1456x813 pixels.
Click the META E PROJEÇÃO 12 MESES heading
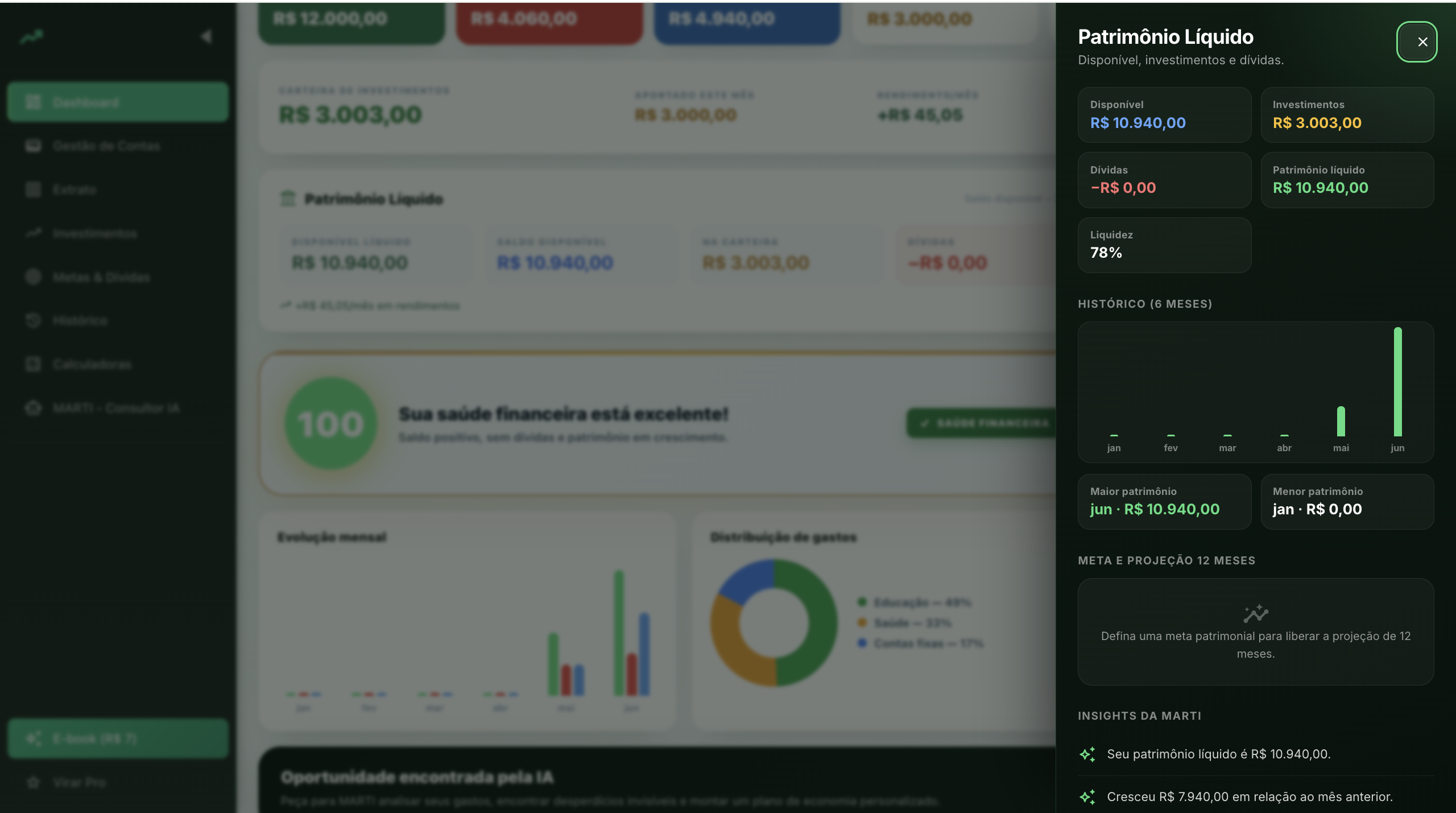click(x=1167, y=560)
